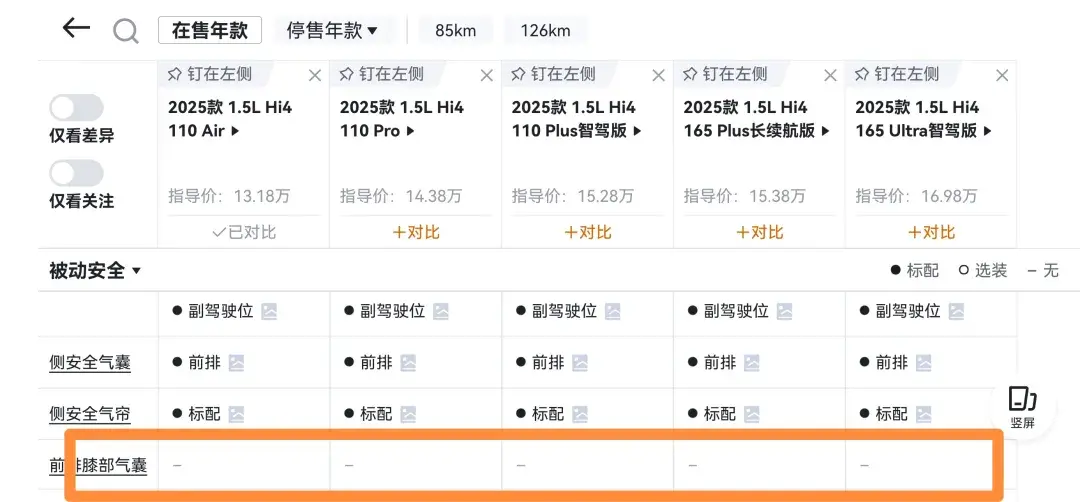Pin 110 Air column to left
The width and height of the screenshot is (1080, 502).
(209, 74)
